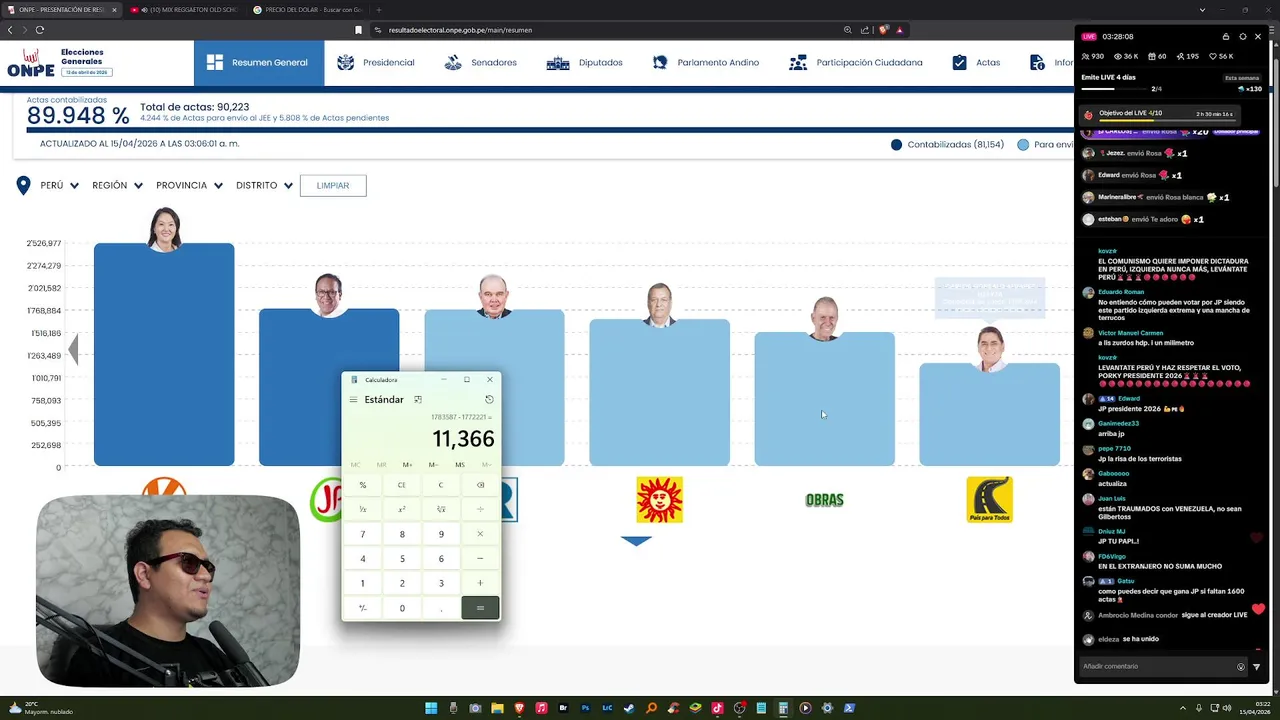Image resolution: width=1280 pixels, height=720 pixels.
Task: Click the multiply operator in Calculator
Action: click(480, 534)
